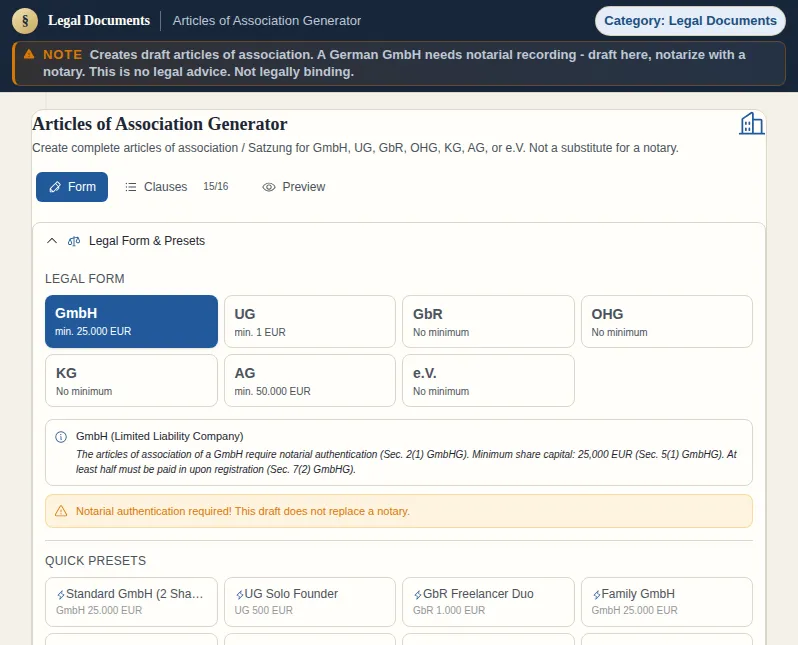
Task: Click the 15/16 clauses counter
Action: pyautogui.click(x=216, y=186)
